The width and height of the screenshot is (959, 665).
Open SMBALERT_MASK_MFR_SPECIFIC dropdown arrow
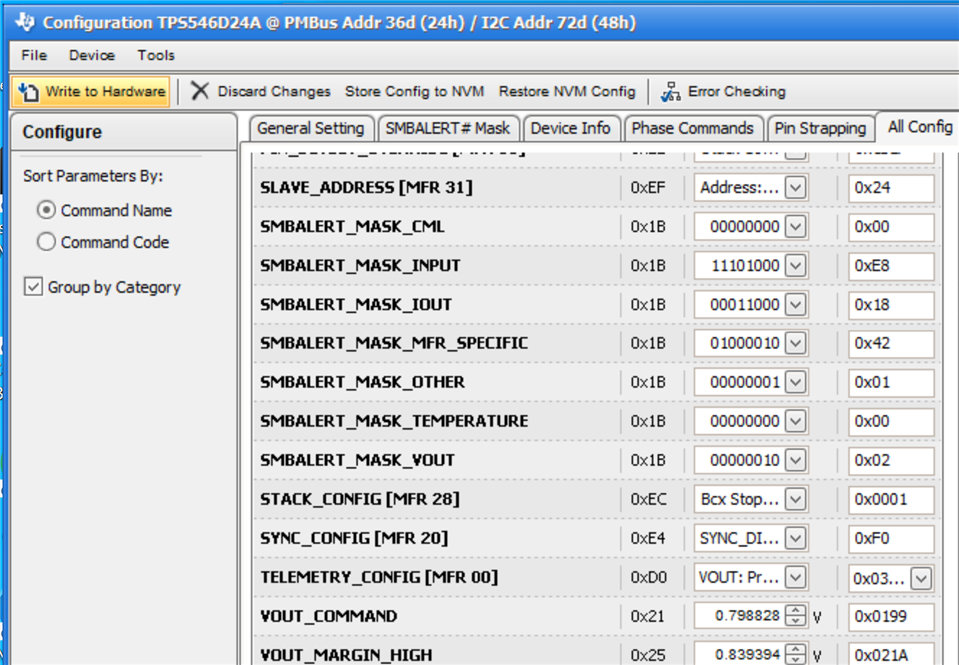click(x=795, y=343)
